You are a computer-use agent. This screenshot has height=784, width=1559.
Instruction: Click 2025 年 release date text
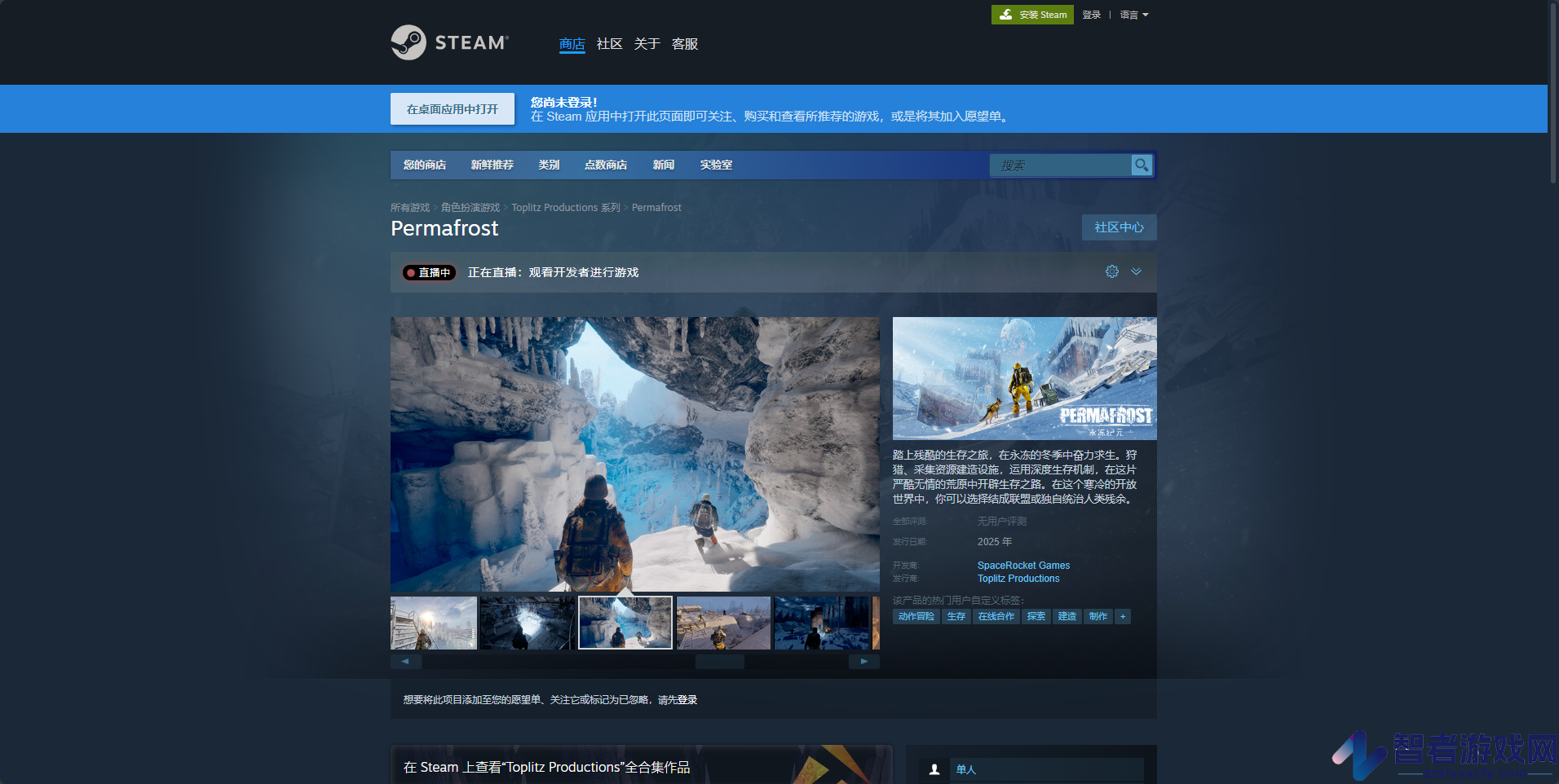(995, 542)
